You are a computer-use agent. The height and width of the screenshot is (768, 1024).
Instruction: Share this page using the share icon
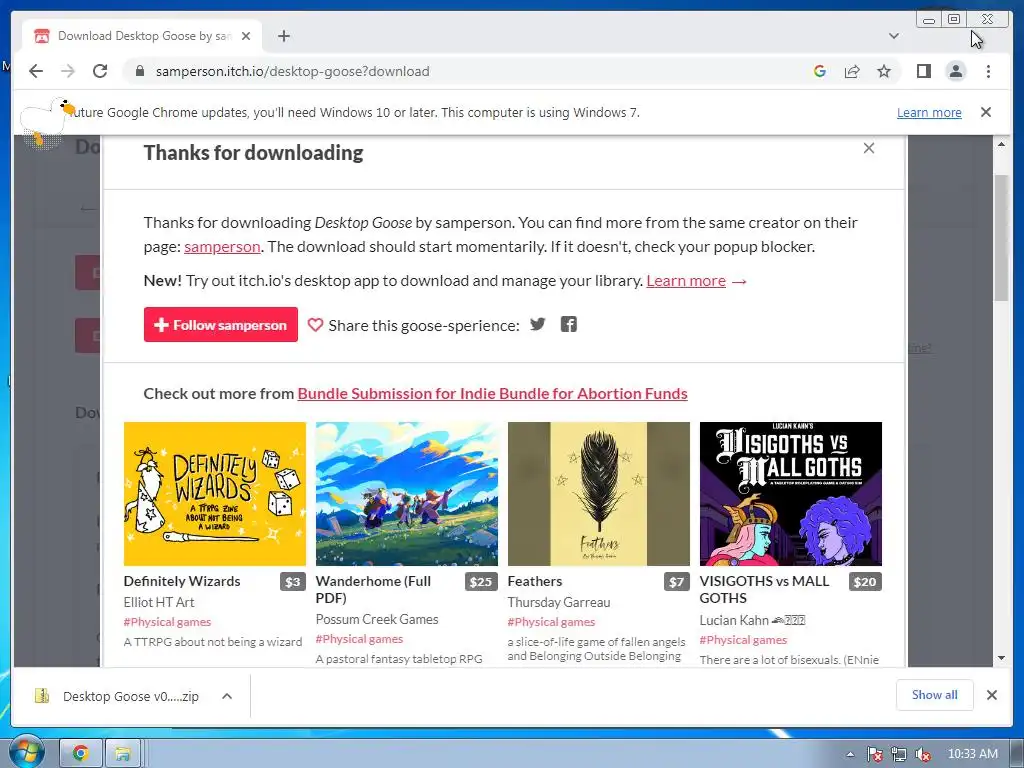[852, 71]
